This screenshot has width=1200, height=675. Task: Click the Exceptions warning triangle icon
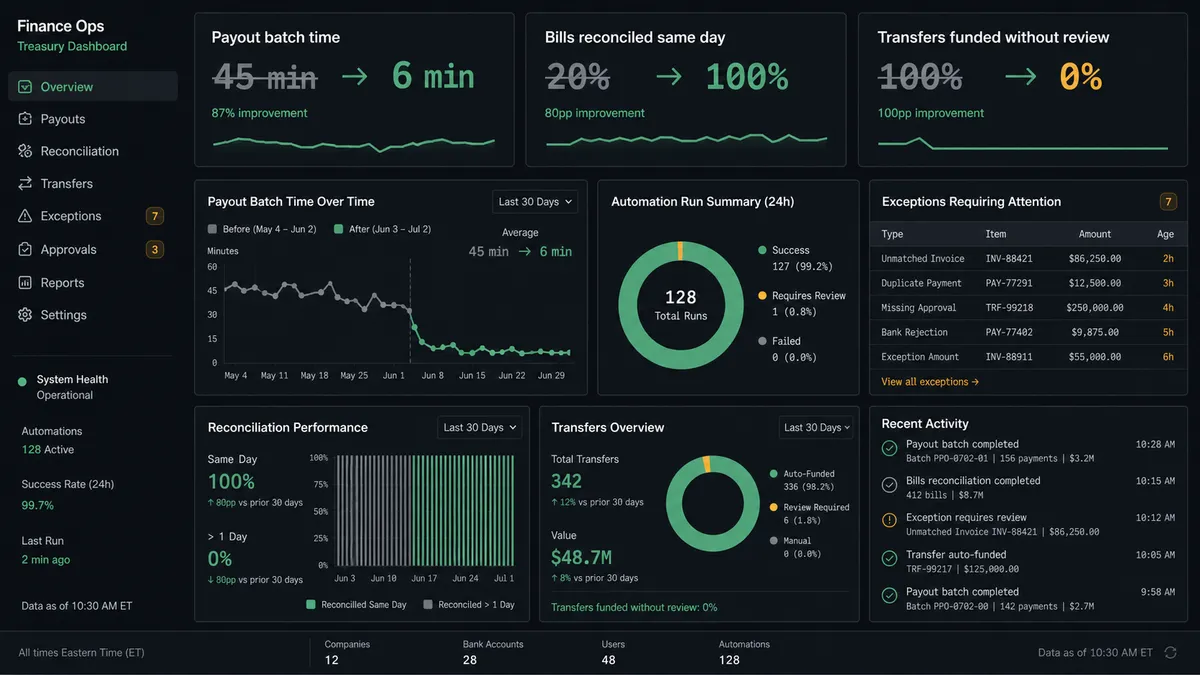pyautogui.click(x=25, y=216)
